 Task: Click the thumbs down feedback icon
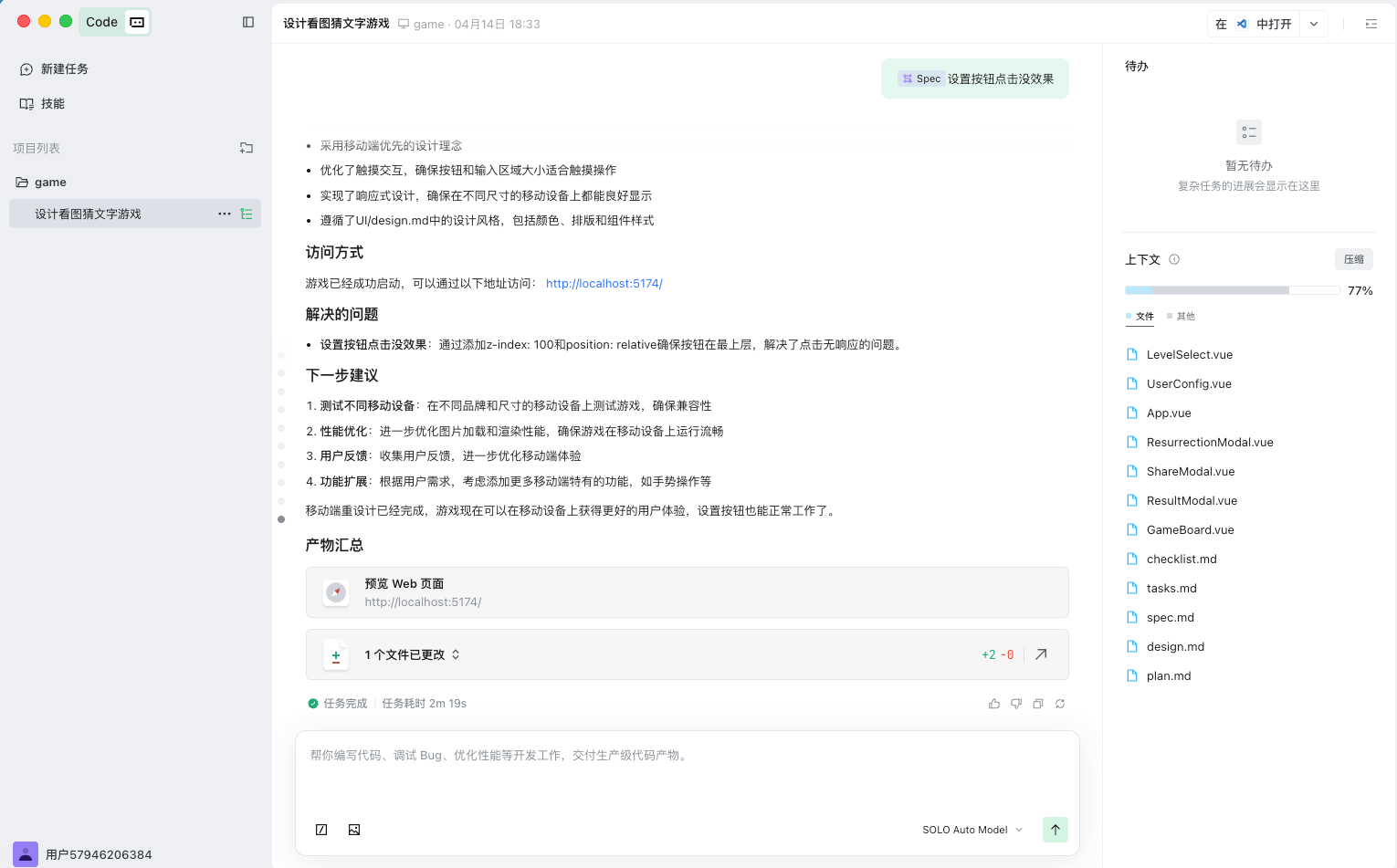coord(1016,704)
